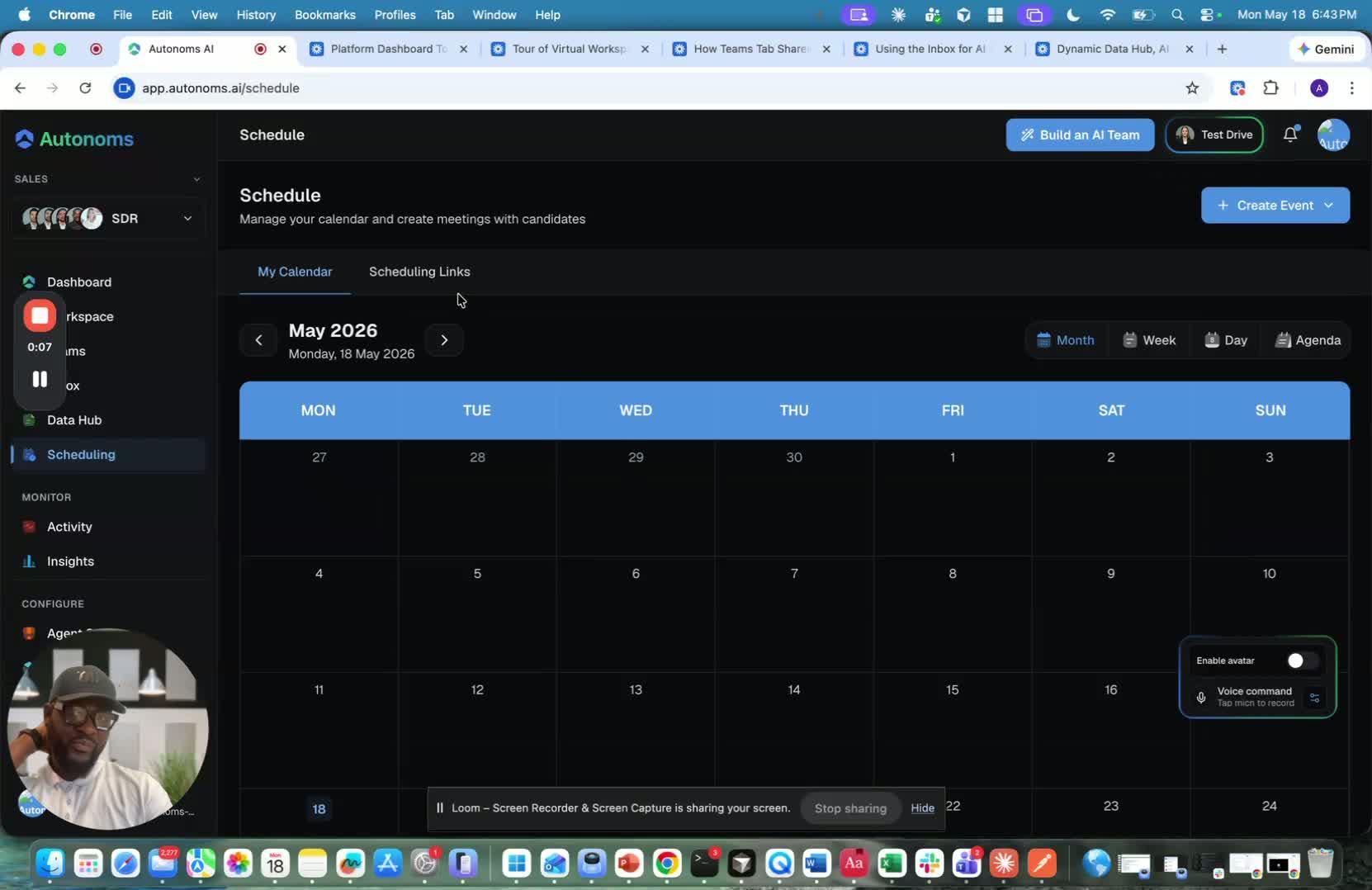Open Trash in the Dock
The width and height of the screenshot is (1372, 890).
point(1321,864)
